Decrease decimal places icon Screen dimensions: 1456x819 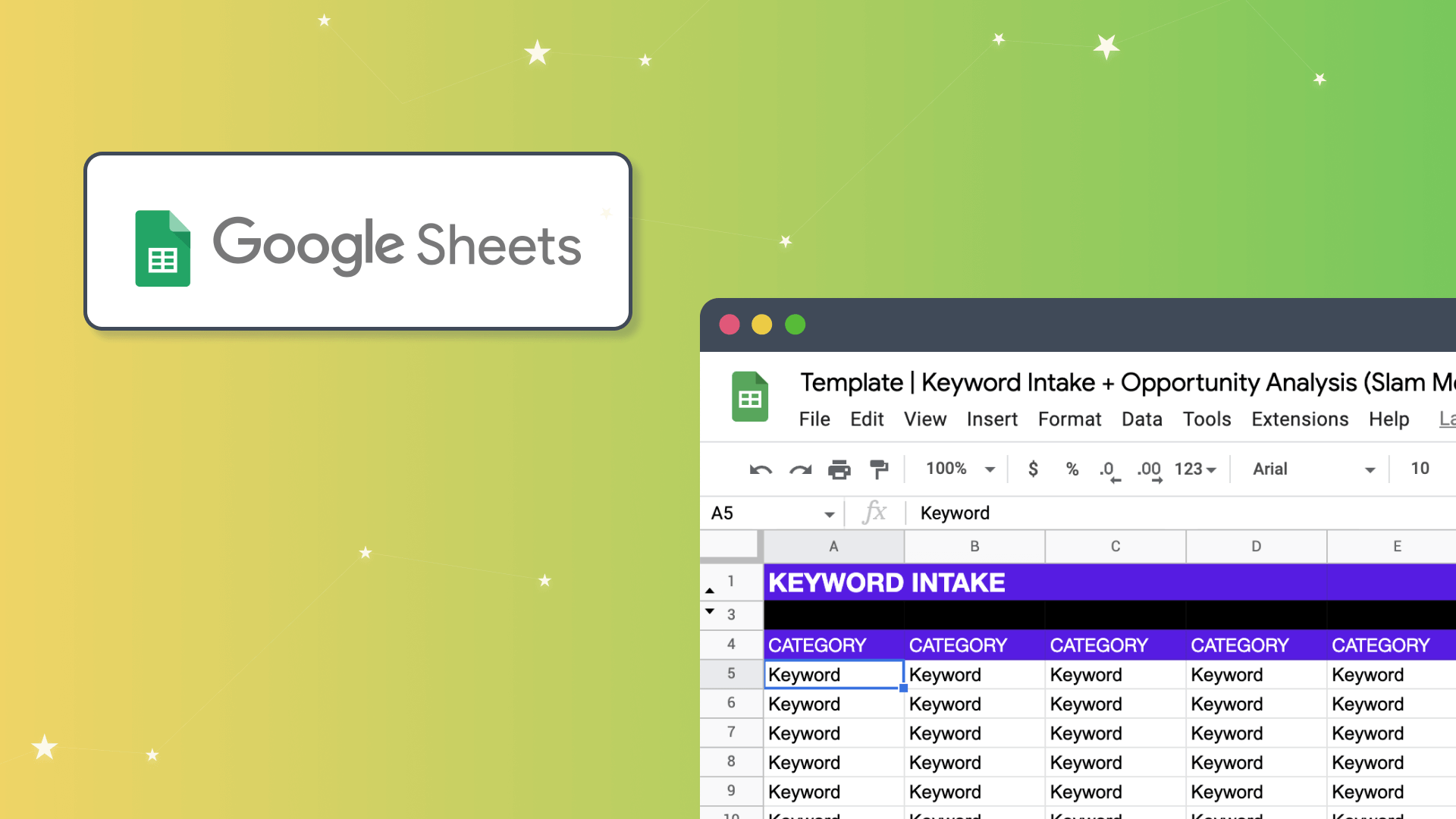point(1109,471)
